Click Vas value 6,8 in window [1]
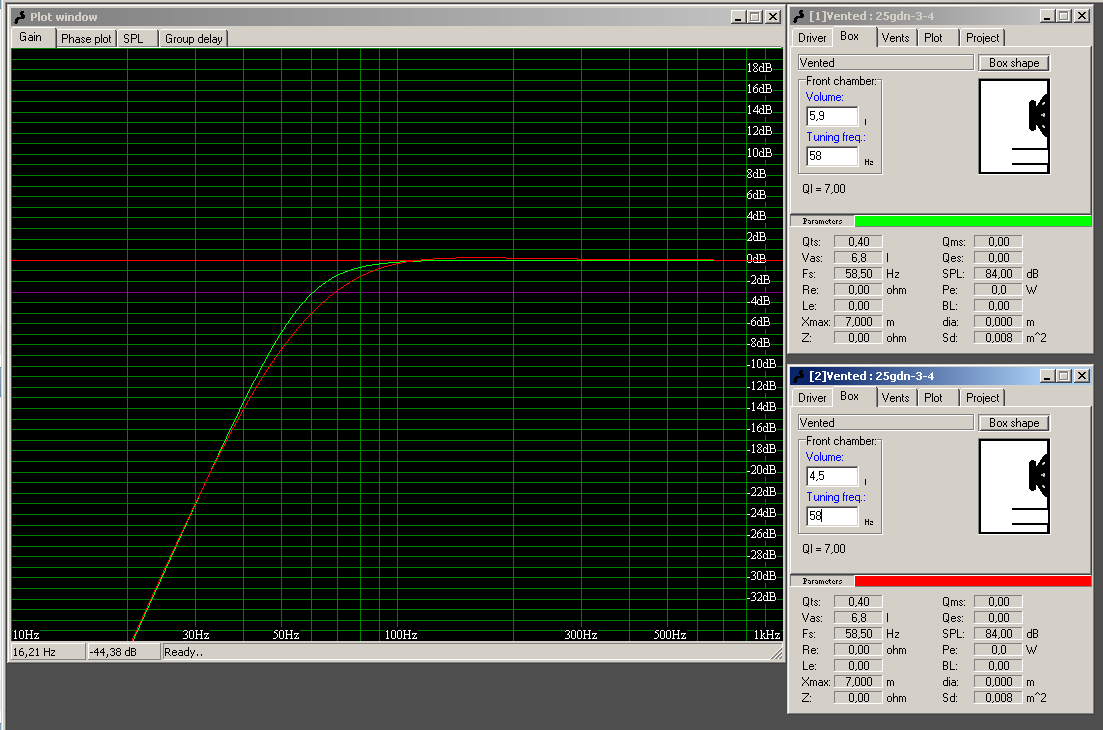This screenshot has height=730, width=1103. pyautogui.click(x=858, y=258)
